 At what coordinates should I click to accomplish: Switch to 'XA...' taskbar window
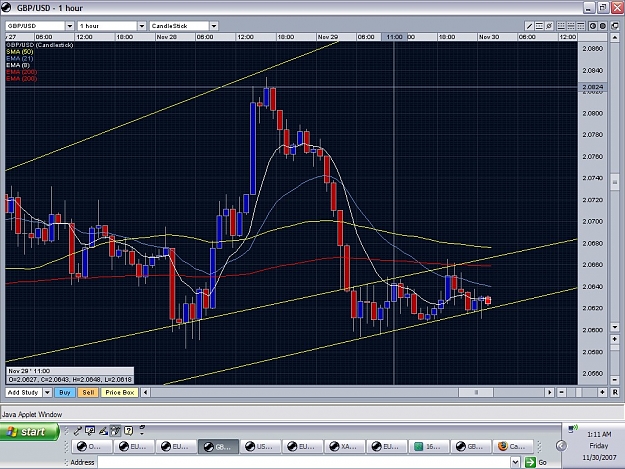click(345, 447)
